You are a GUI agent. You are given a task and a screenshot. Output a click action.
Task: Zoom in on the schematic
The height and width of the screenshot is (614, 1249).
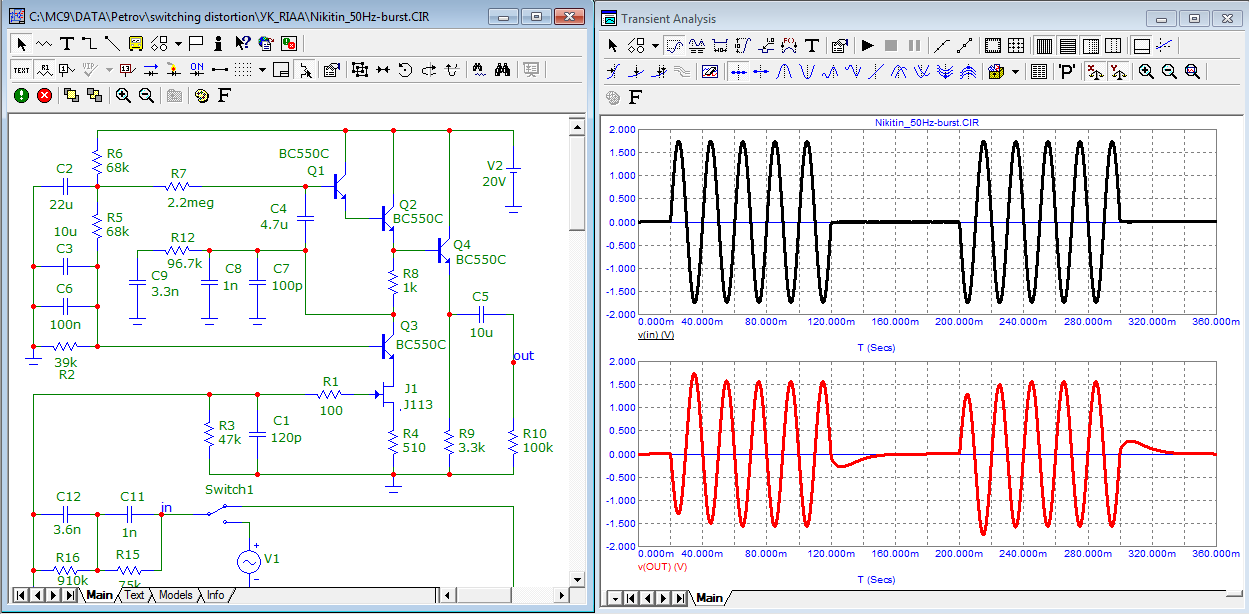click(x=123, y=95)
